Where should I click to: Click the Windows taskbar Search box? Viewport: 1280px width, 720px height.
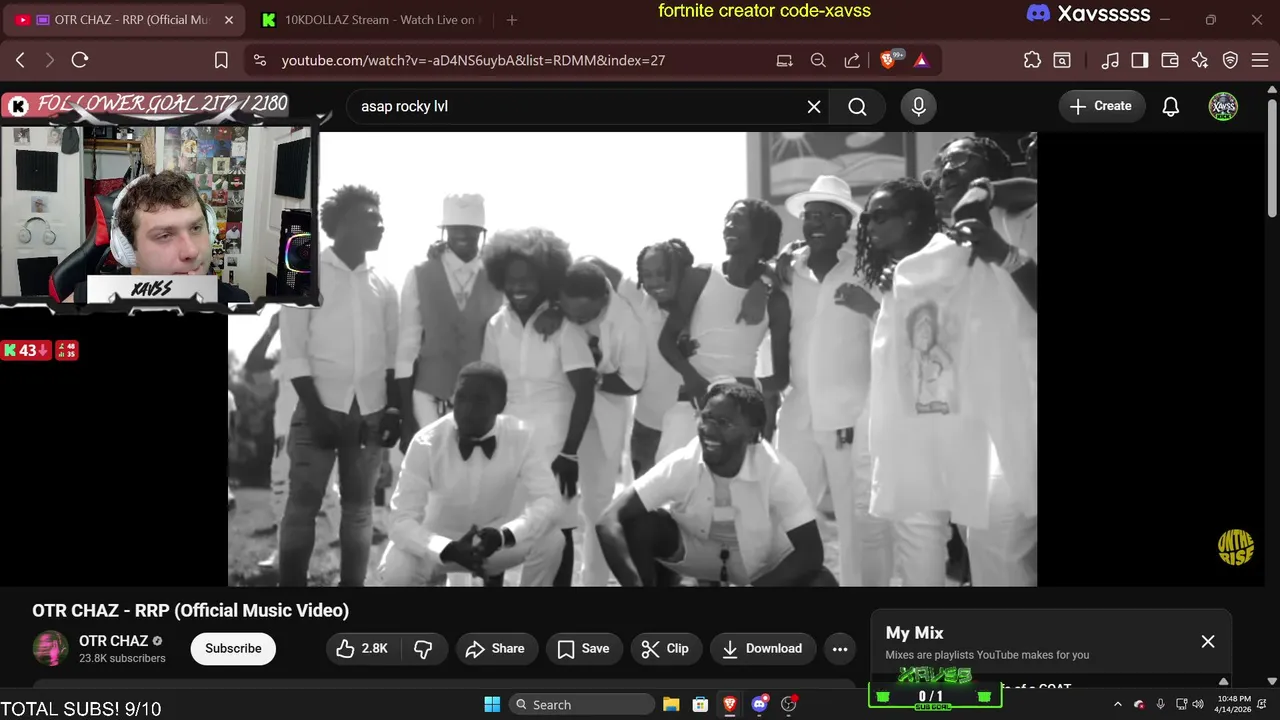pos(584,704)
